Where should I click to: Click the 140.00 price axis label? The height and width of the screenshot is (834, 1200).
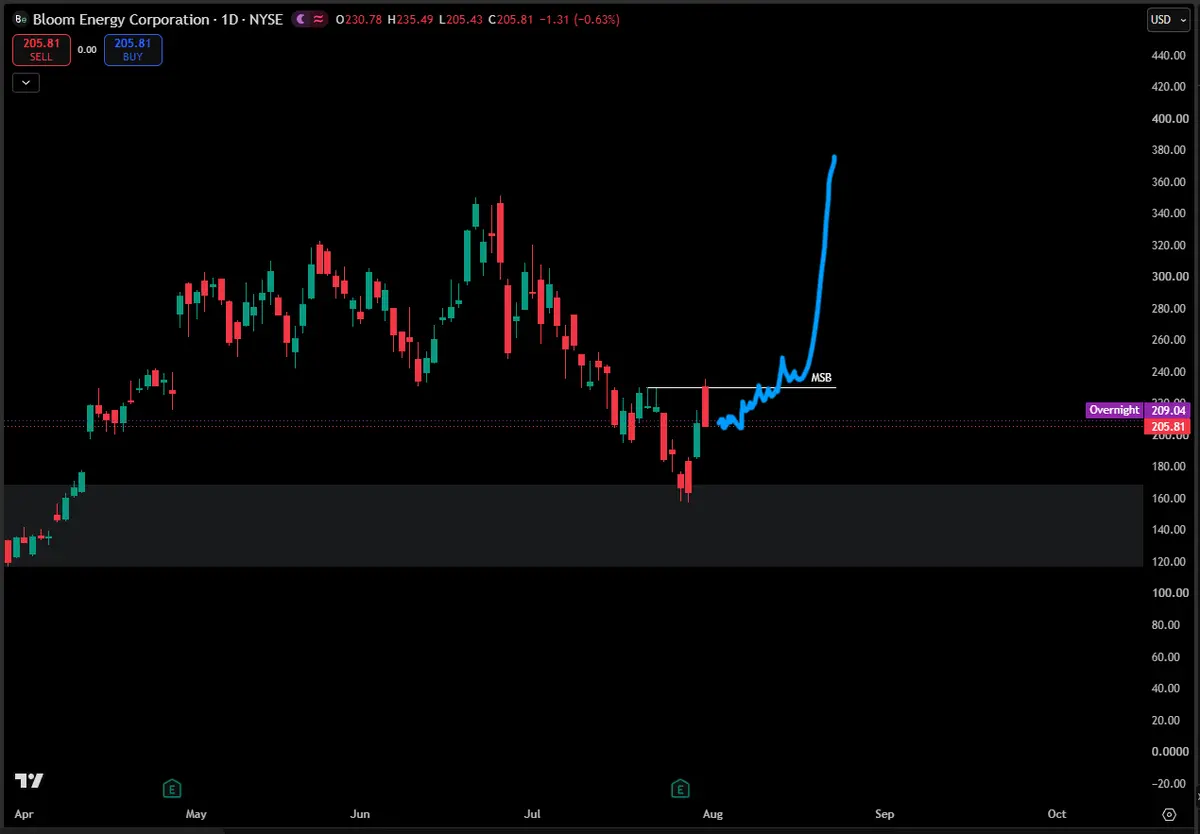[x=1167, y=530]
